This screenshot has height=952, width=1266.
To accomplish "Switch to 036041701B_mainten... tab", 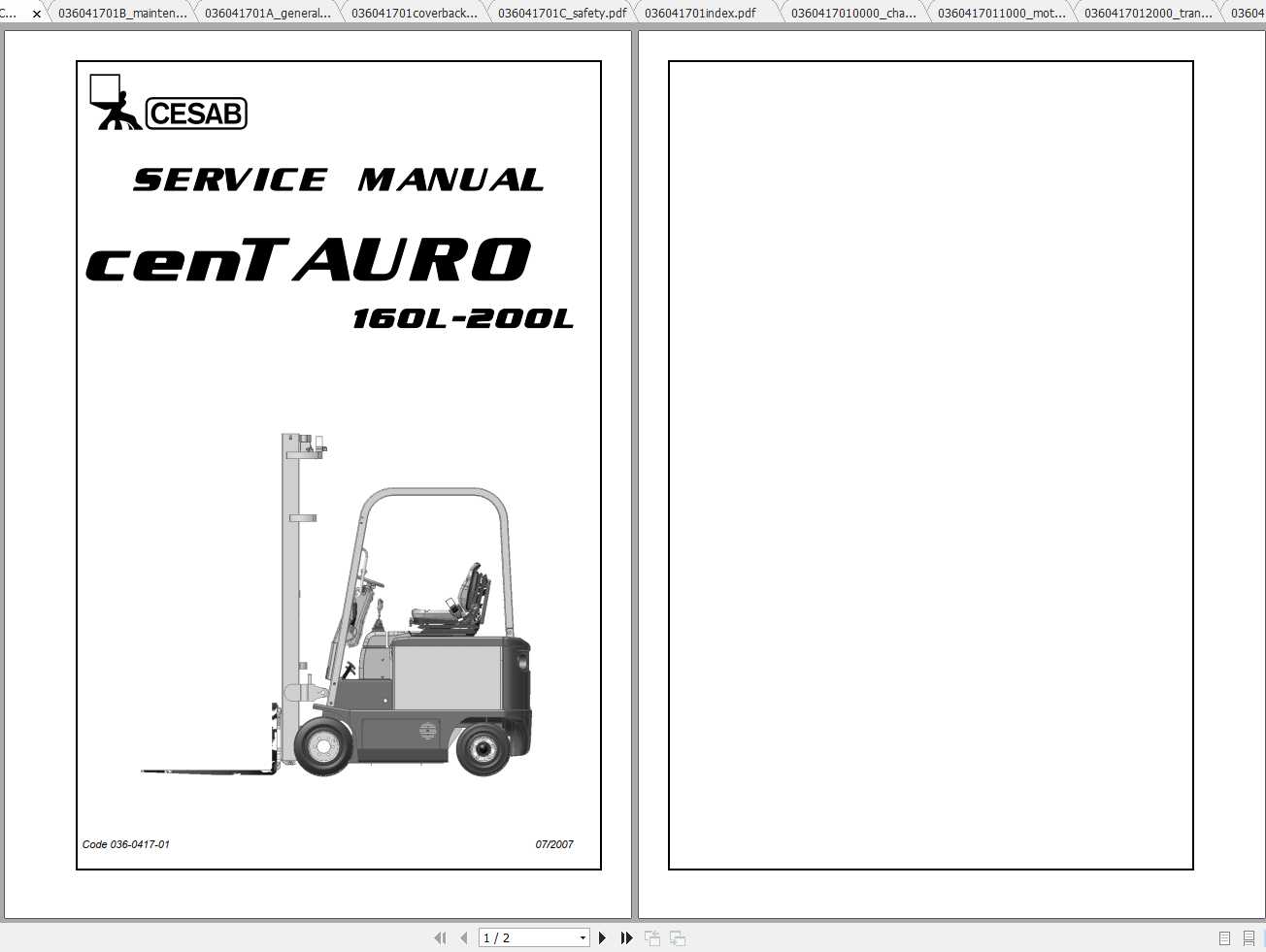I will point(122,13).
